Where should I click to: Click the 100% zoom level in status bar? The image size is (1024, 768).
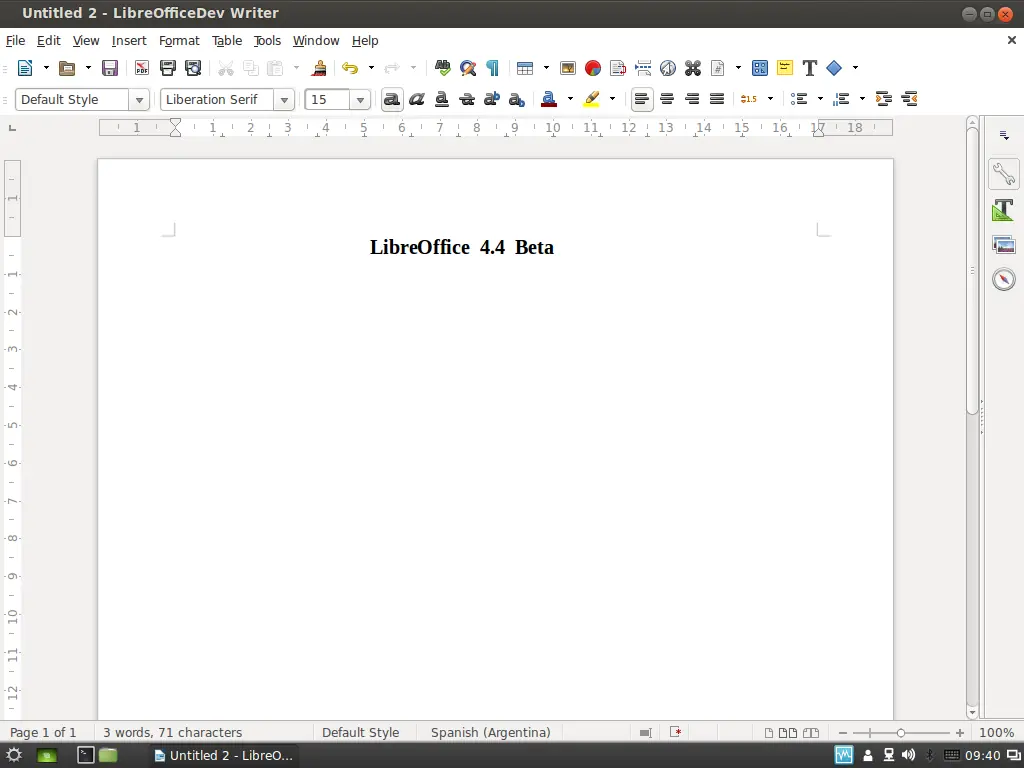click(x=997, y=733)
